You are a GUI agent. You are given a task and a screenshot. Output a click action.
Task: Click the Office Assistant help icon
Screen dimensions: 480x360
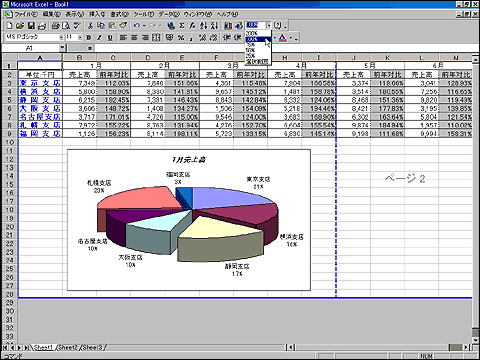tap(278, 26)
